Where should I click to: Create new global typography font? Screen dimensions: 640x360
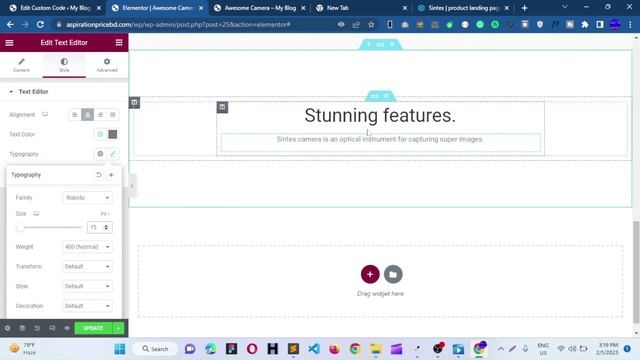point(111,175)
